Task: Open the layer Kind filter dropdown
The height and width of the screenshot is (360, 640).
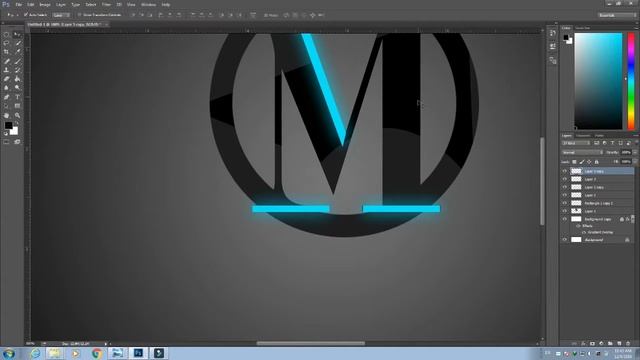Action: (x=576, y=143)
